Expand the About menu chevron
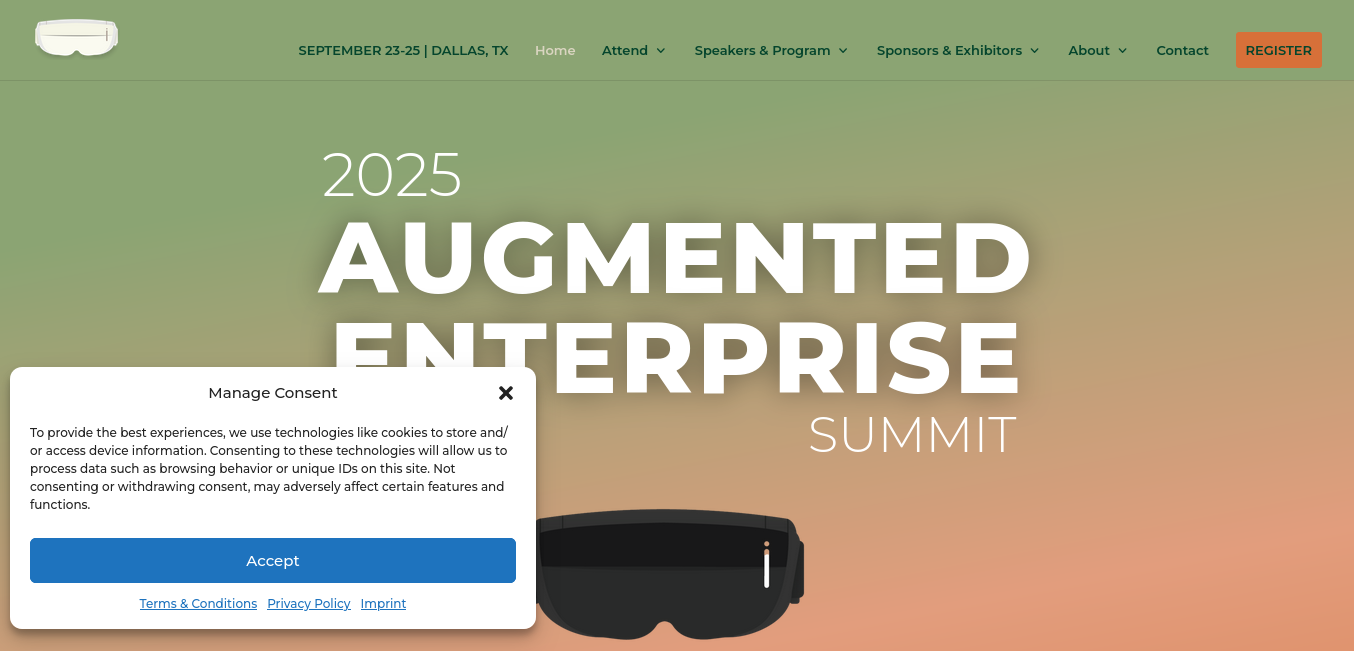Image resolution: width=1366 pixels, height=651 pixels. pos(1123,51)
